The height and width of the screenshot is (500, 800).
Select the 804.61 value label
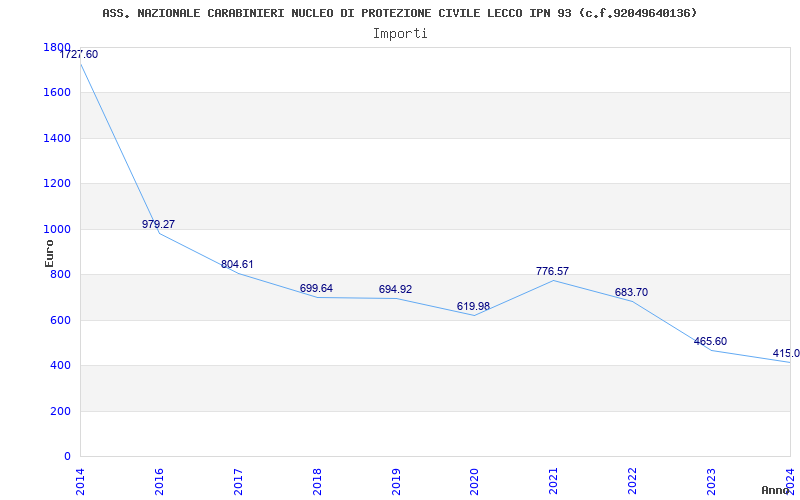tap(237, 265)
